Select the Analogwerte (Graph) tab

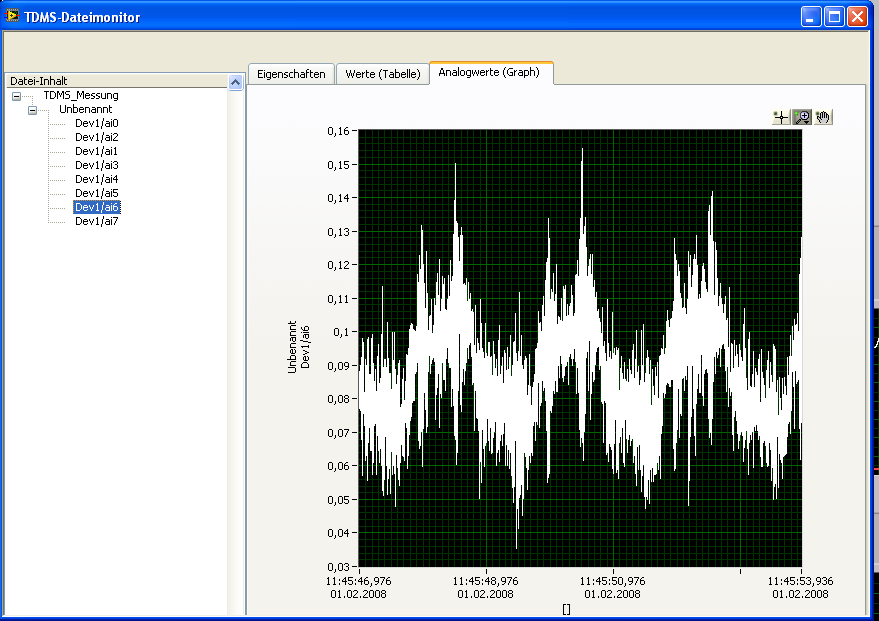490,72
